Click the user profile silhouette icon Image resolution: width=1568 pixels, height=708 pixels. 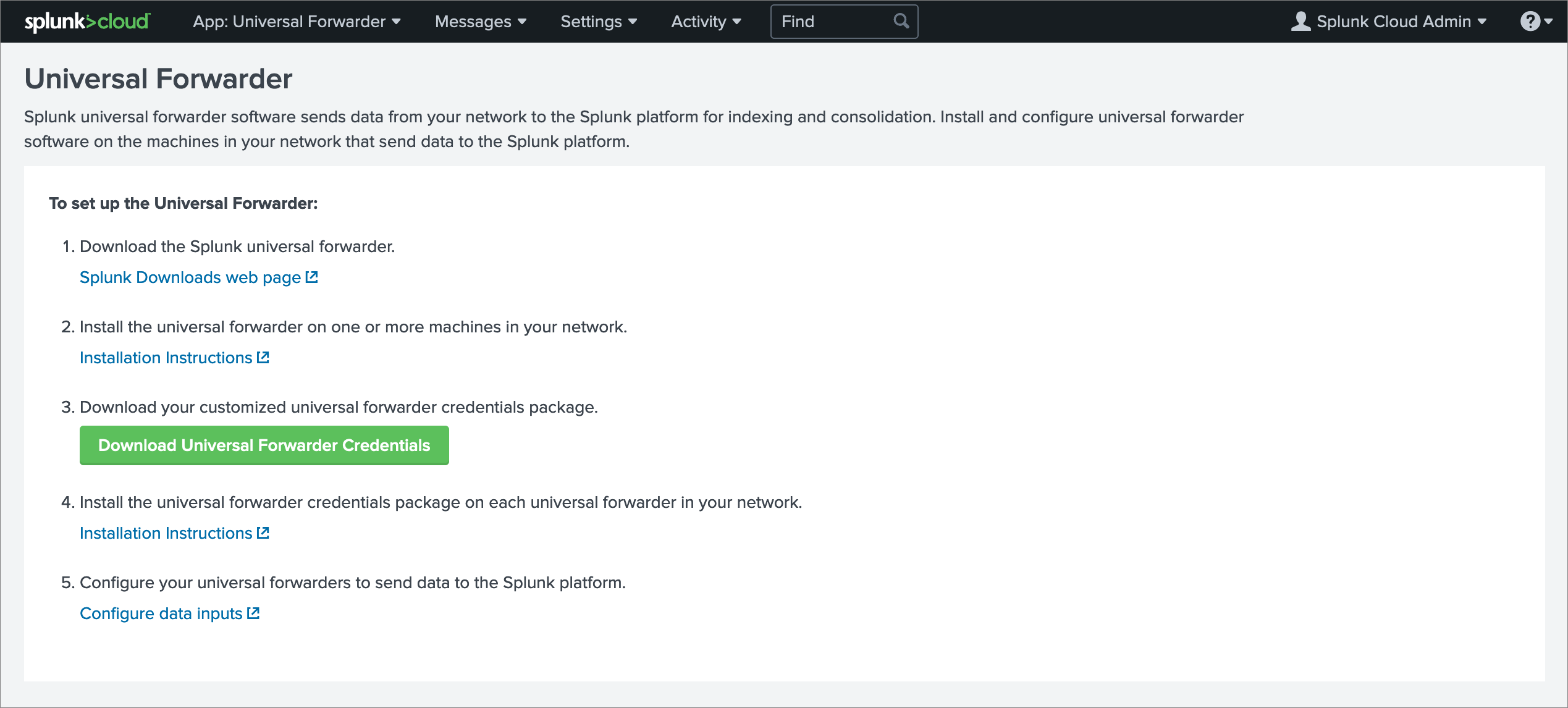pos(1302,20)
